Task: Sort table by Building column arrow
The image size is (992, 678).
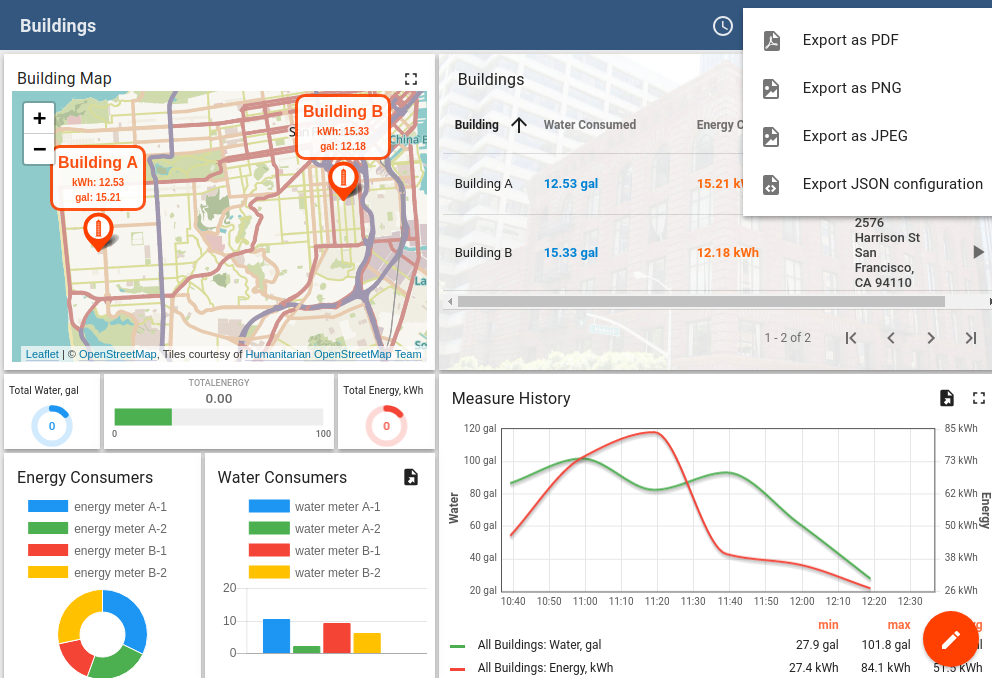Action: [519, 125]
